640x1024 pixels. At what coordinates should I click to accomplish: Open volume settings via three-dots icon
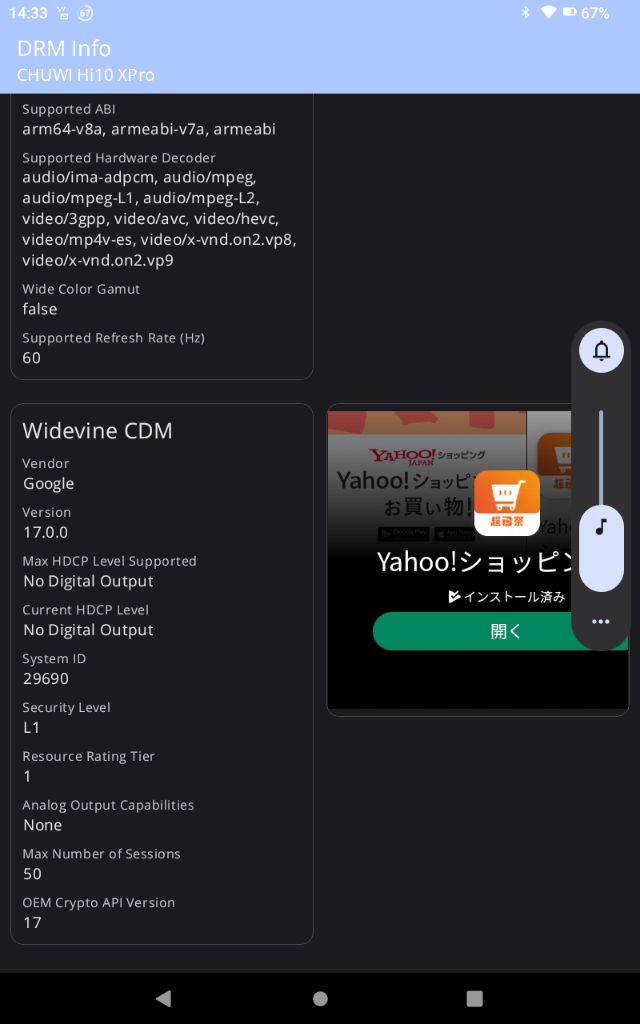(x=601, y=622)
